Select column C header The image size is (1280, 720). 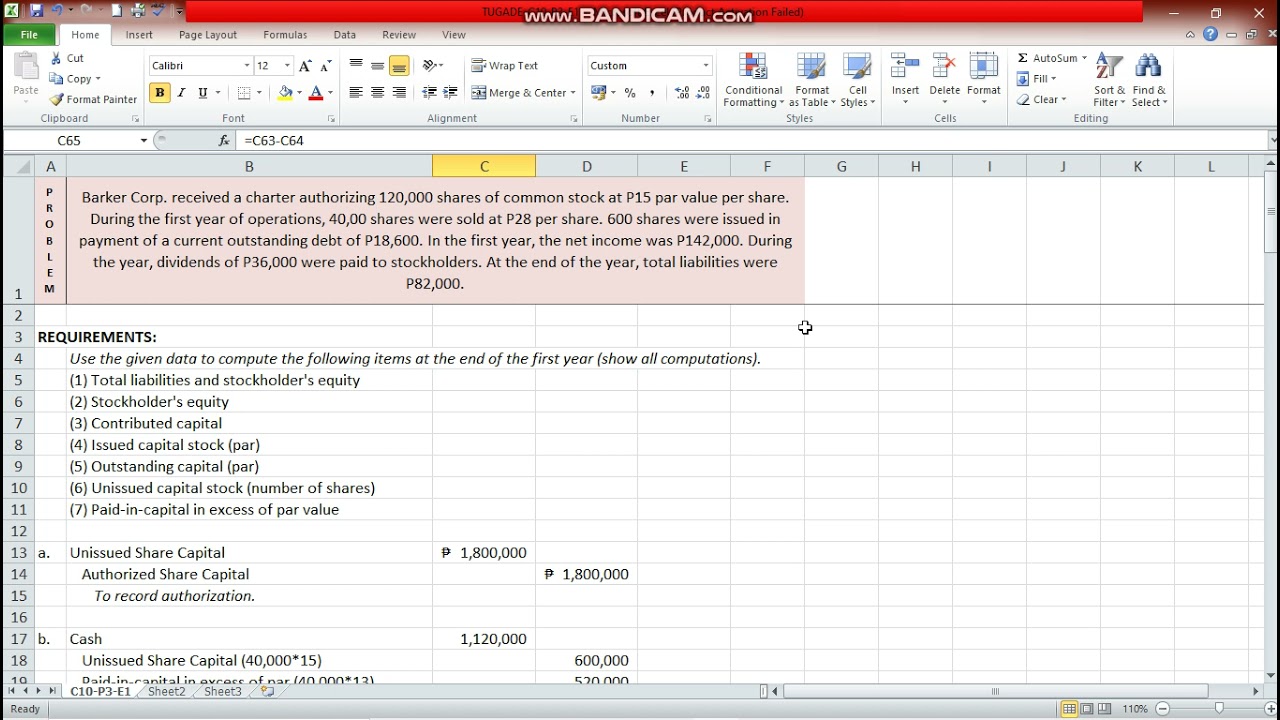[484, 166]
